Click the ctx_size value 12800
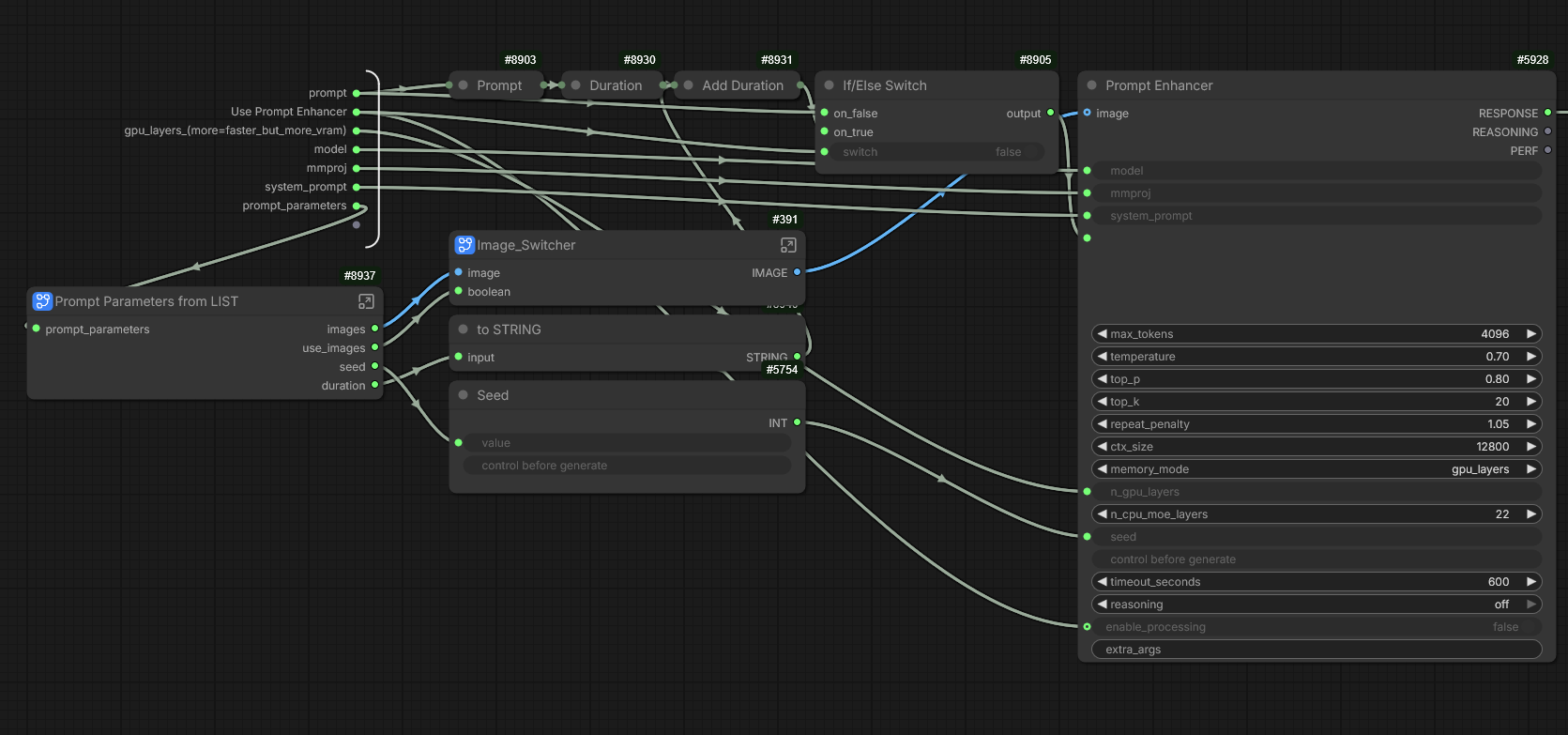 tap(1493, 447)
